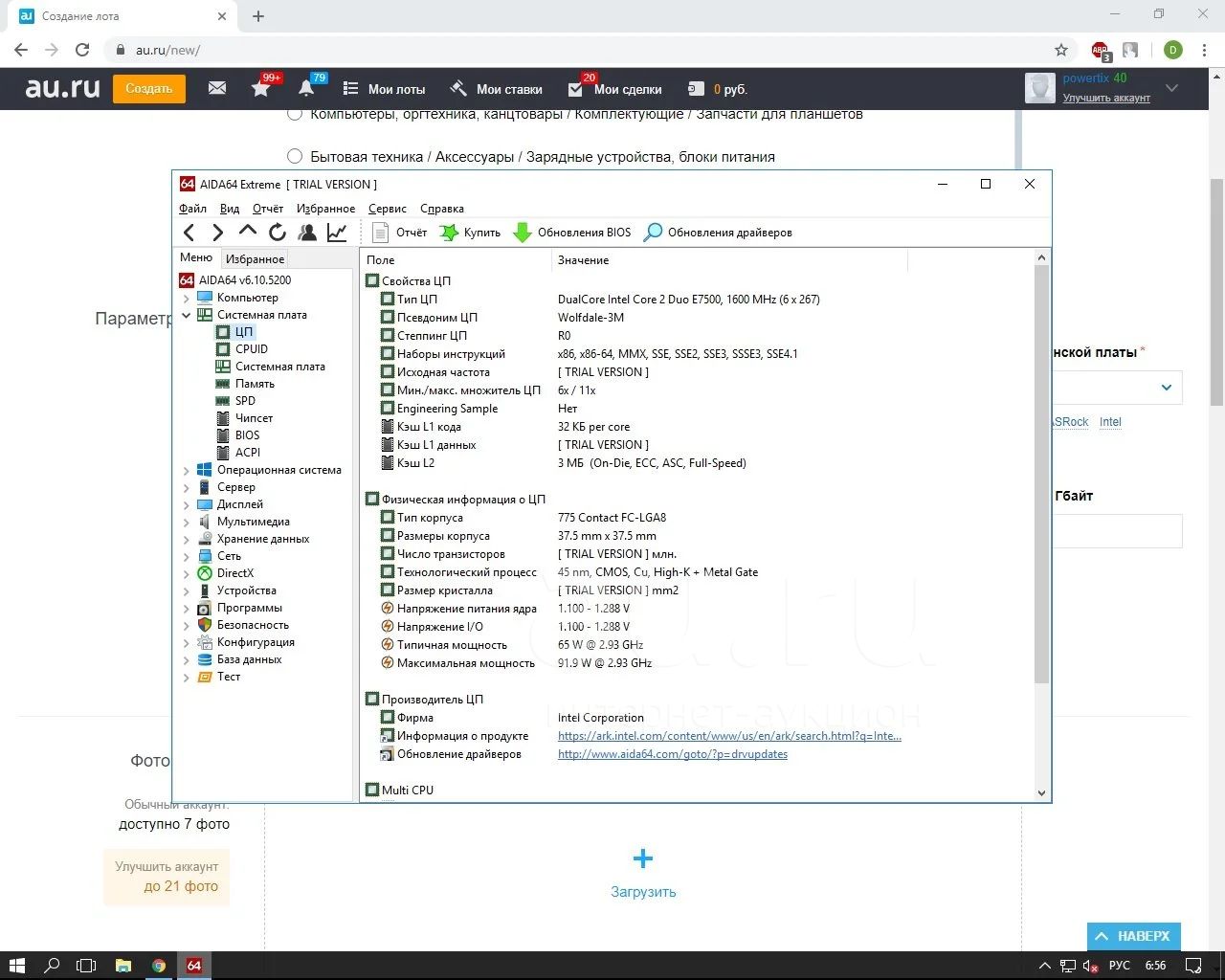Viewport: 1225px width, 980px height.
Task: Expand the Операционная система tree node
Action: pyautogui.click(x=187, y=470)
